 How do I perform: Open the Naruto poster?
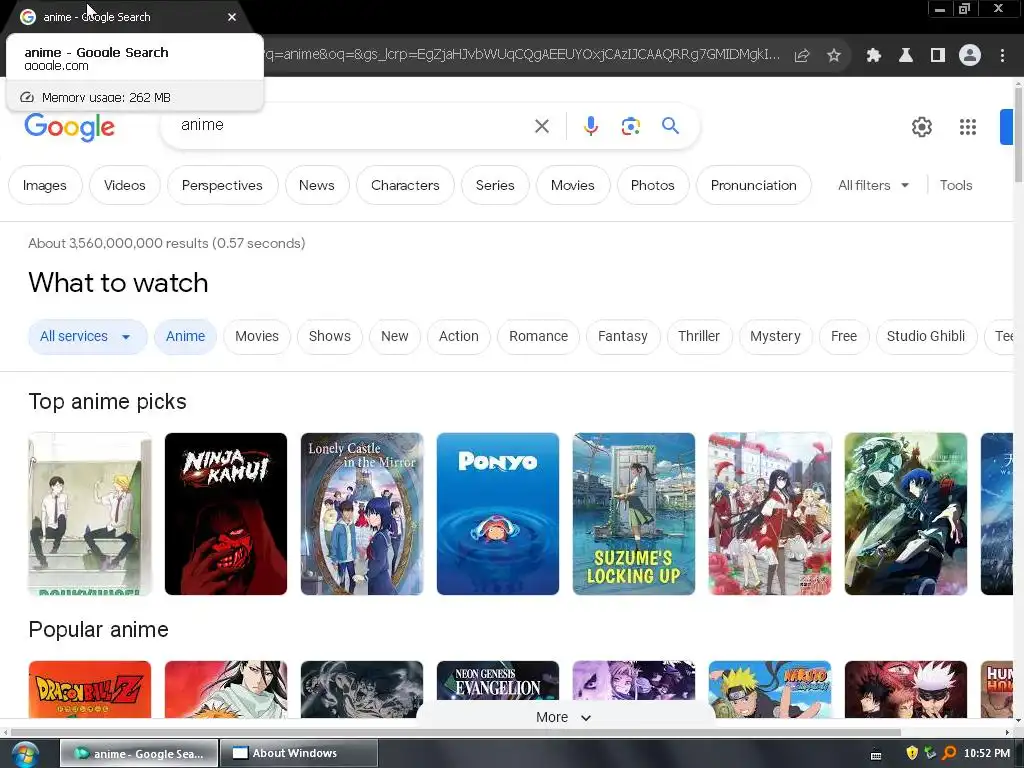(770, 689)
